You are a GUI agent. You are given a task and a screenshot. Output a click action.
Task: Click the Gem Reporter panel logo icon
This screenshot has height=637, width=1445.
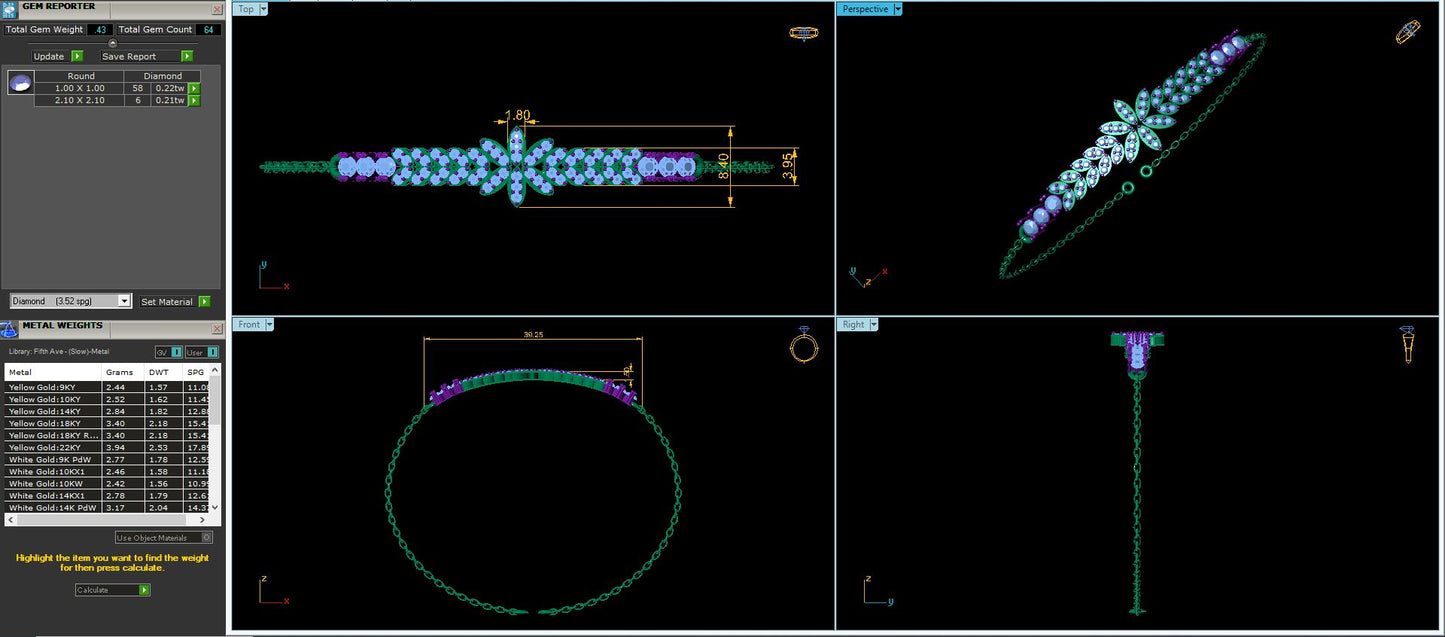click(x=9, y=9)
